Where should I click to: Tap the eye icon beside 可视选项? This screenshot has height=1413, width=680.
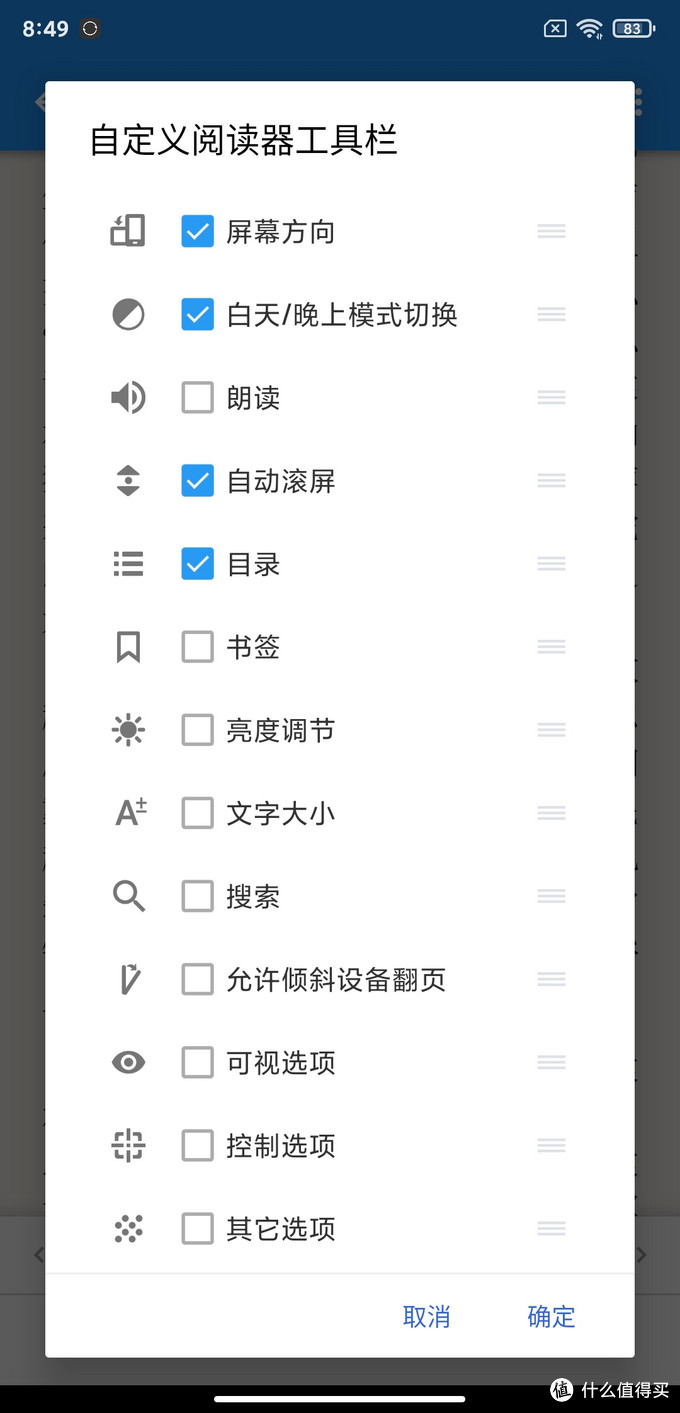point(128,1062)
